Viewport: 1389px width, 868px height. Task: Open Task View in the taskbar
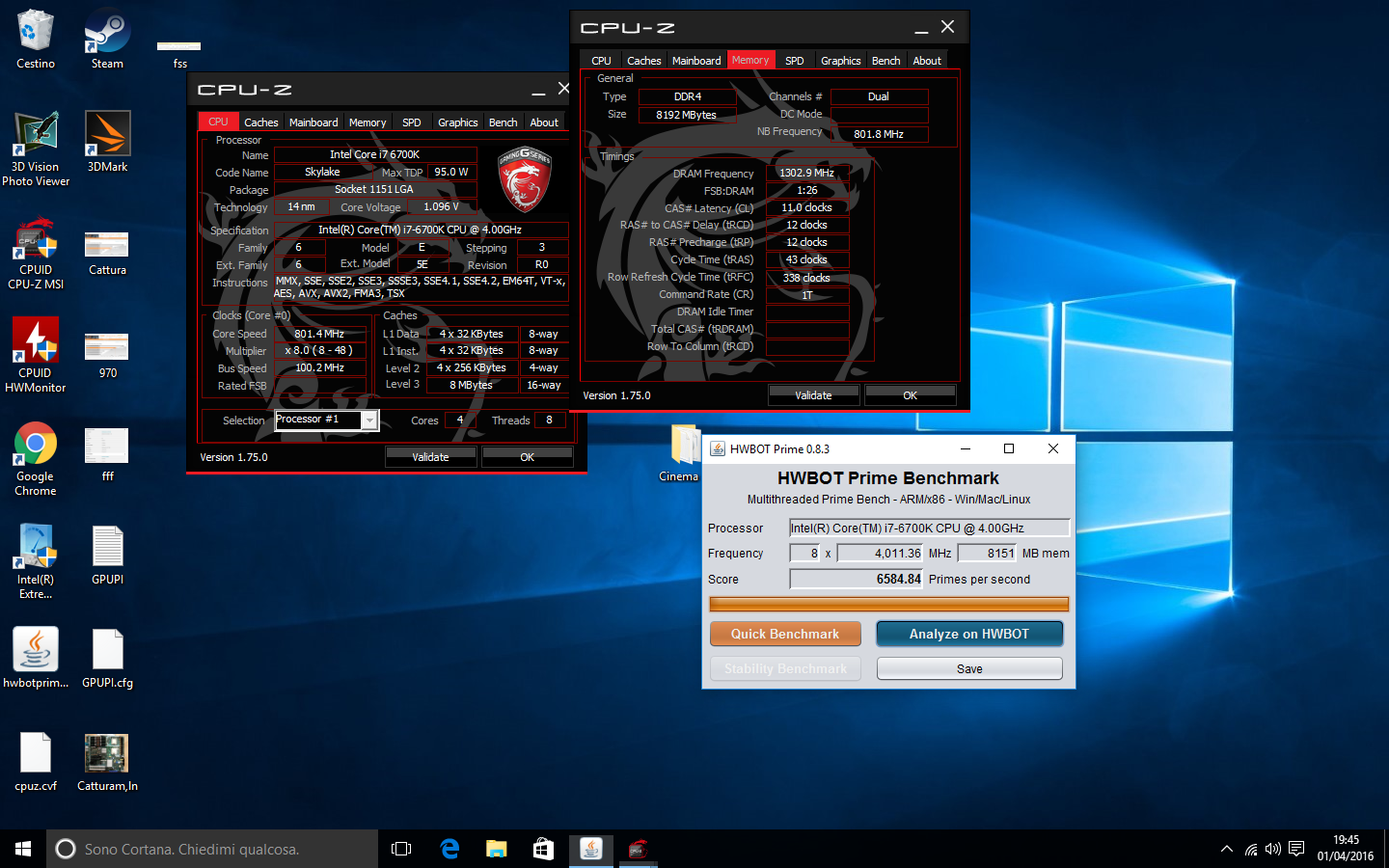[x=401, y=849]
